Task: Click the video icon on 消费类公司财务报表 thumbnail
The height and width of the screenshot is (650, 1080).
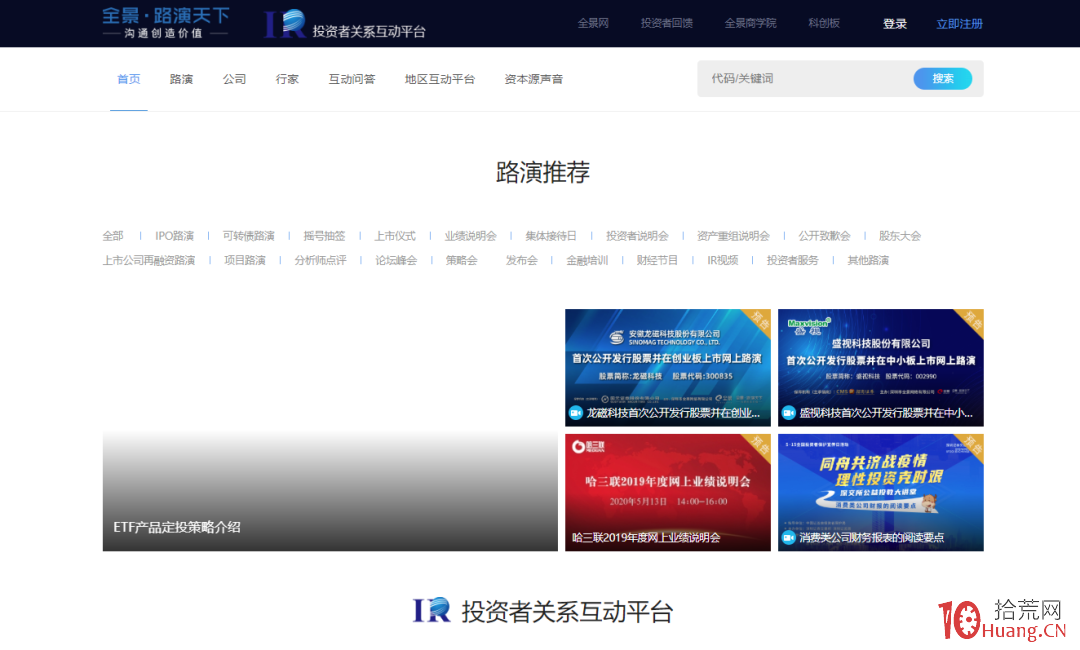Action: [788, 535]
